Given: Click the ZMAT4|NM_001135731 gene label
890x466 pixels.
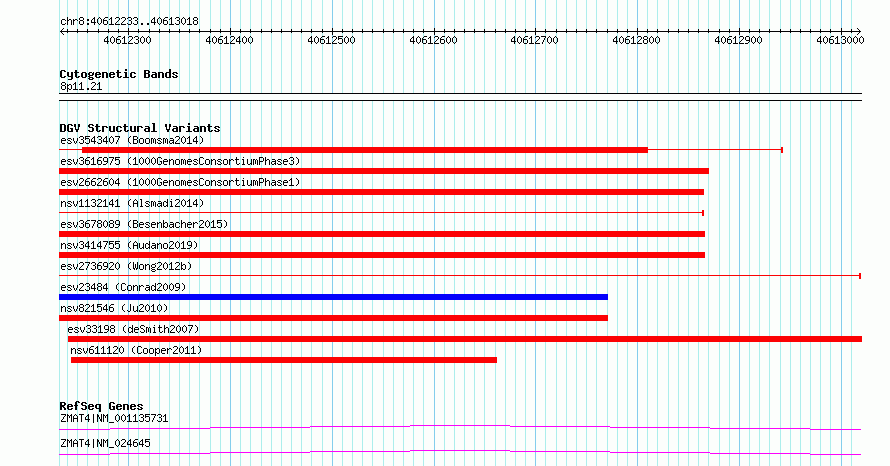Looking at the screenshot, I should click(114, 418).
